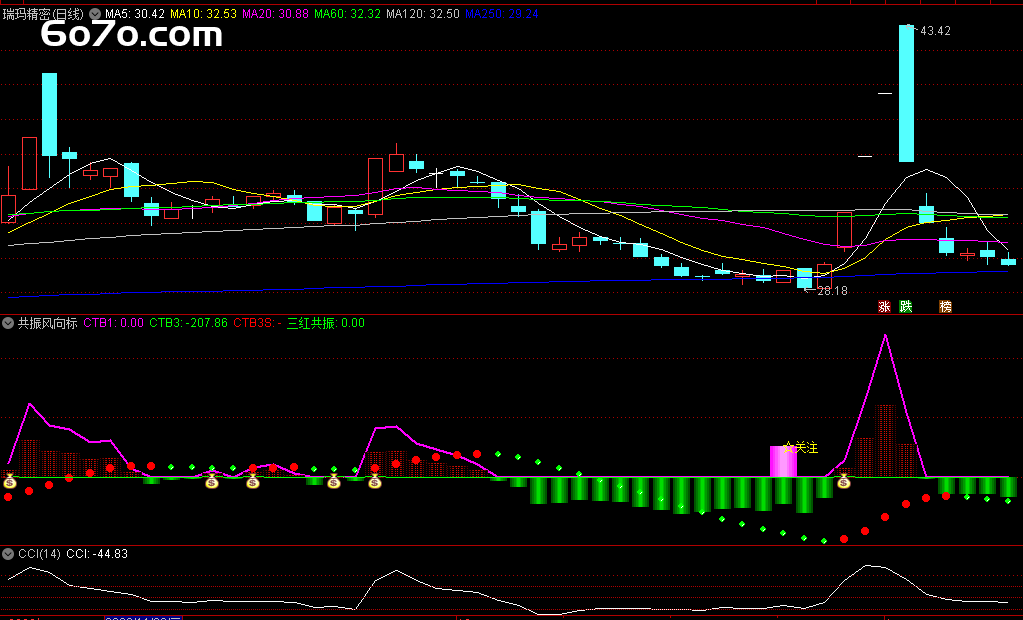This screenshot has height=620, width=1023.
Task: Click the 三红共振: 0.00 value
Action: pyautogui.click(x=326, y=323)
